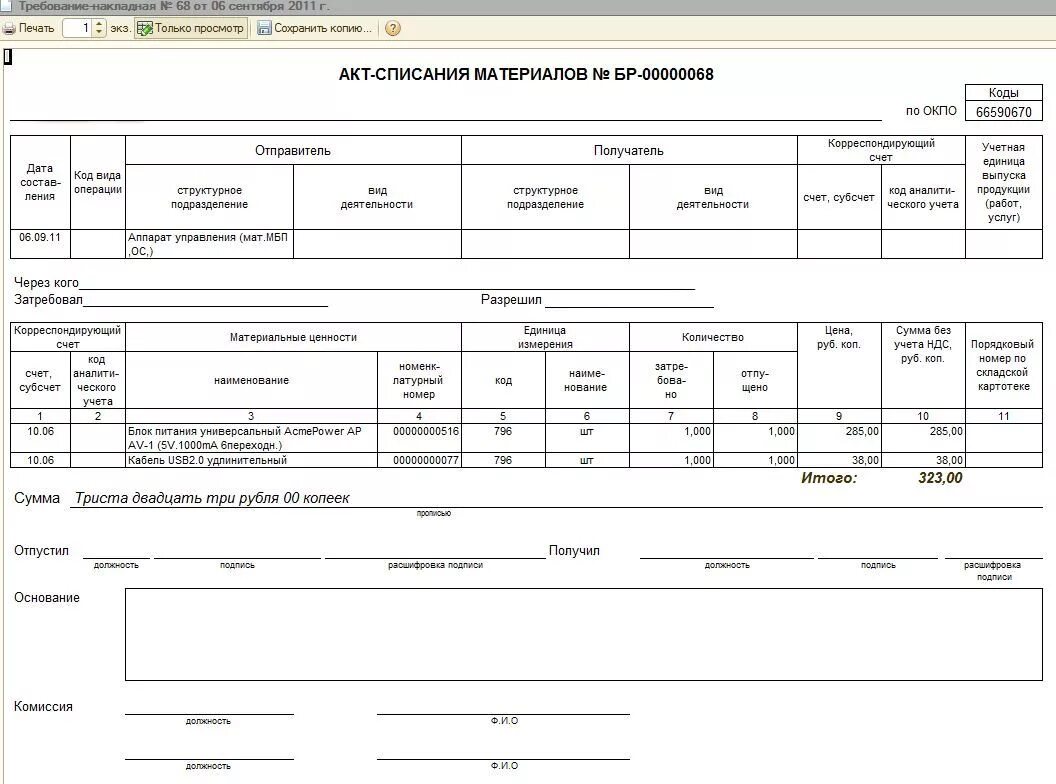Click the copies count input field
The width and height of the screenshot is (1056, 784).
click(77, 28)
